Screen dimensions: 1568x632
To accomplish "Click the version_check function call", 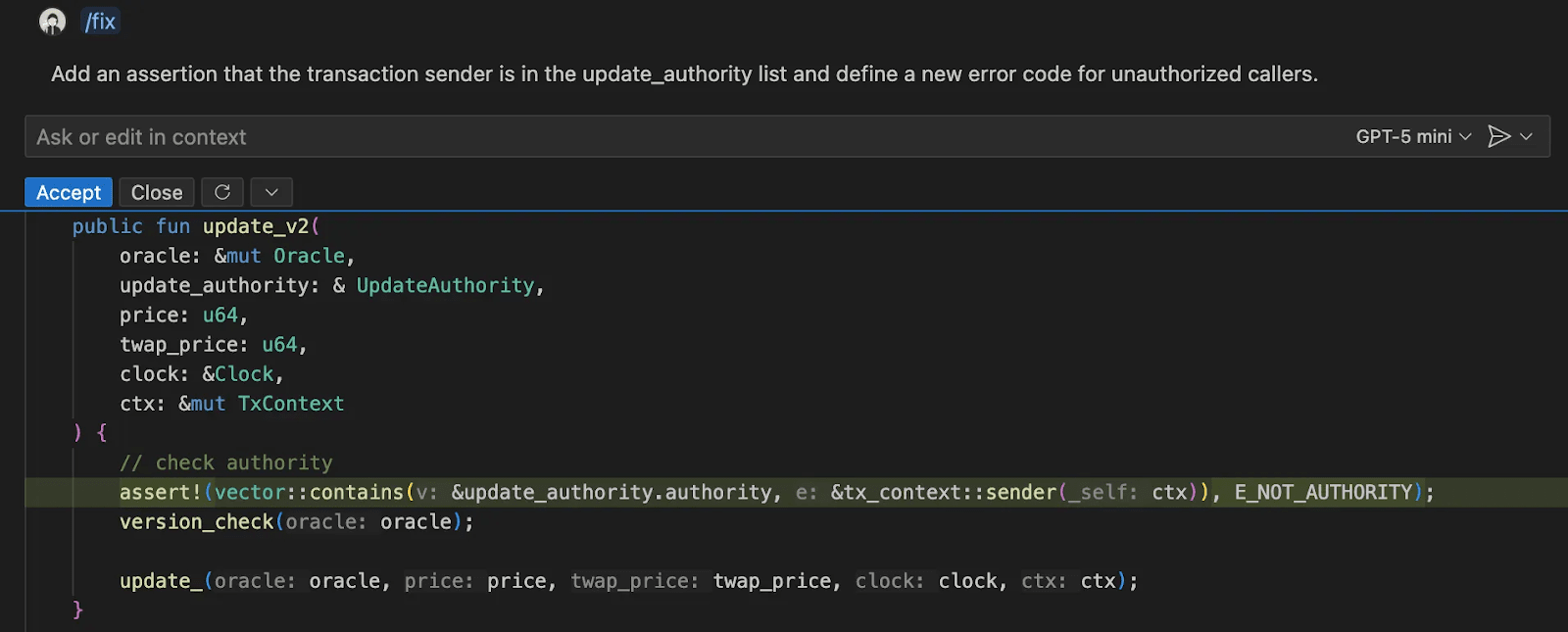I will click(196, 521).
